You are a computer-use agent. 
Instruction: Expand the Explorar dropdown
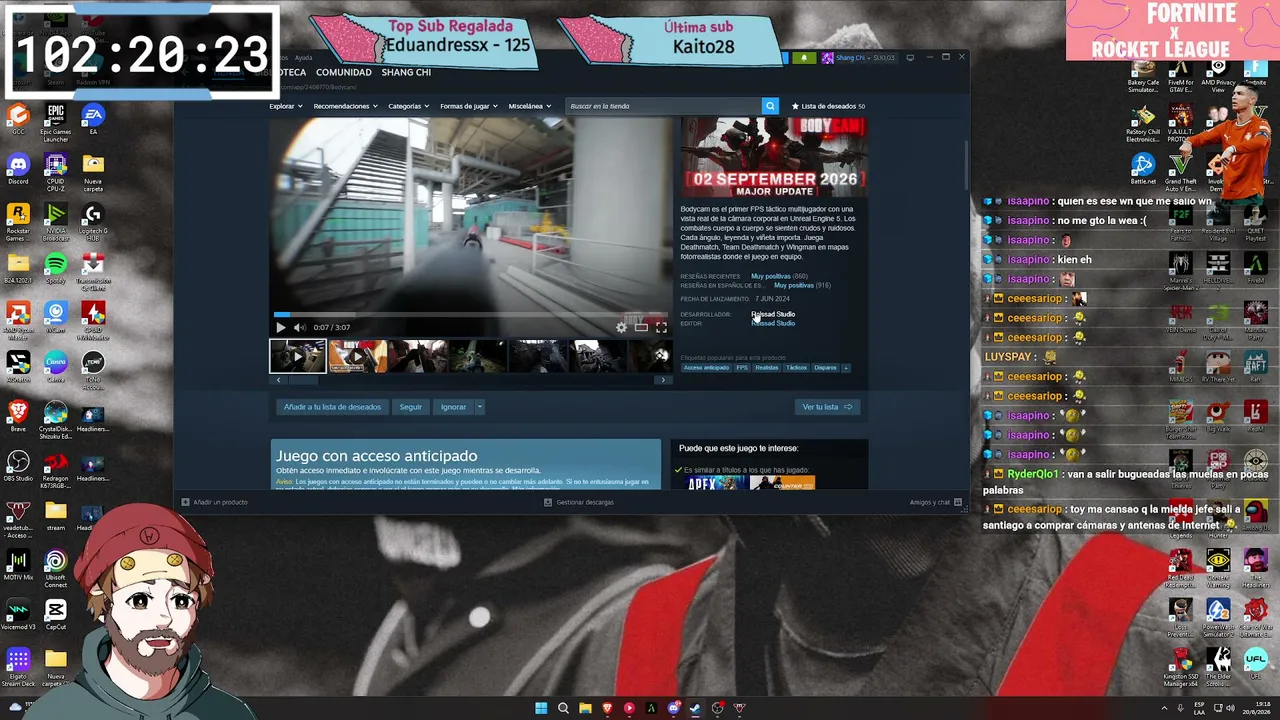(285, 106)
